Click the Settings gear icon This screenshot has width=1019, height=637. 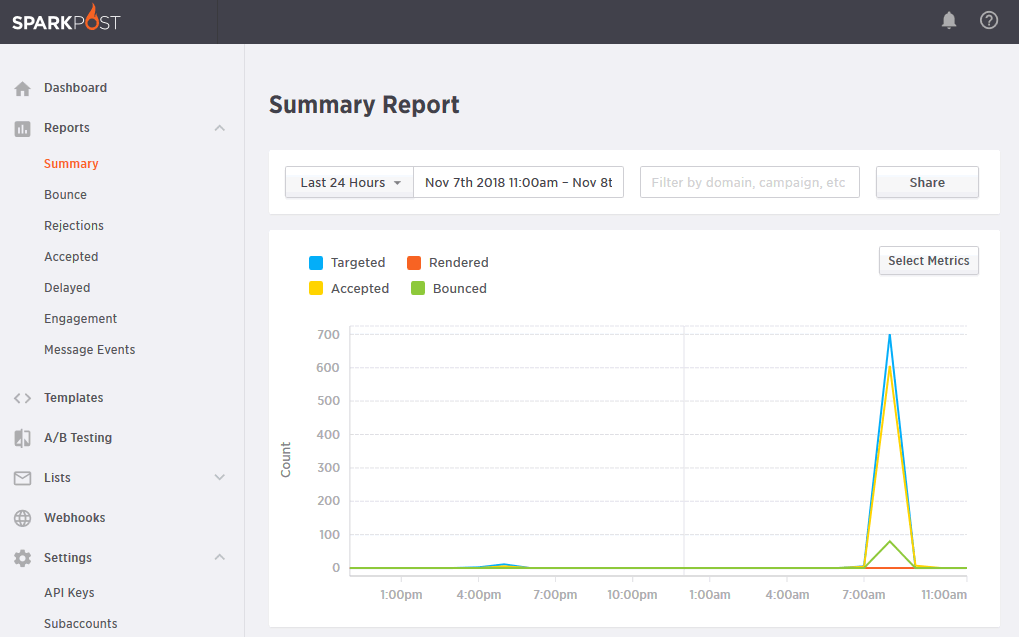[23, 558]
